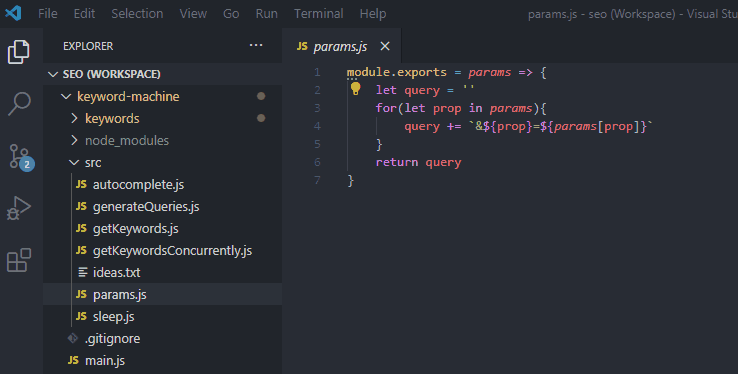The height and width of the screenshot is (374, 738).
Task: Click line number 7 in the gutter
Action: (317, 180)
